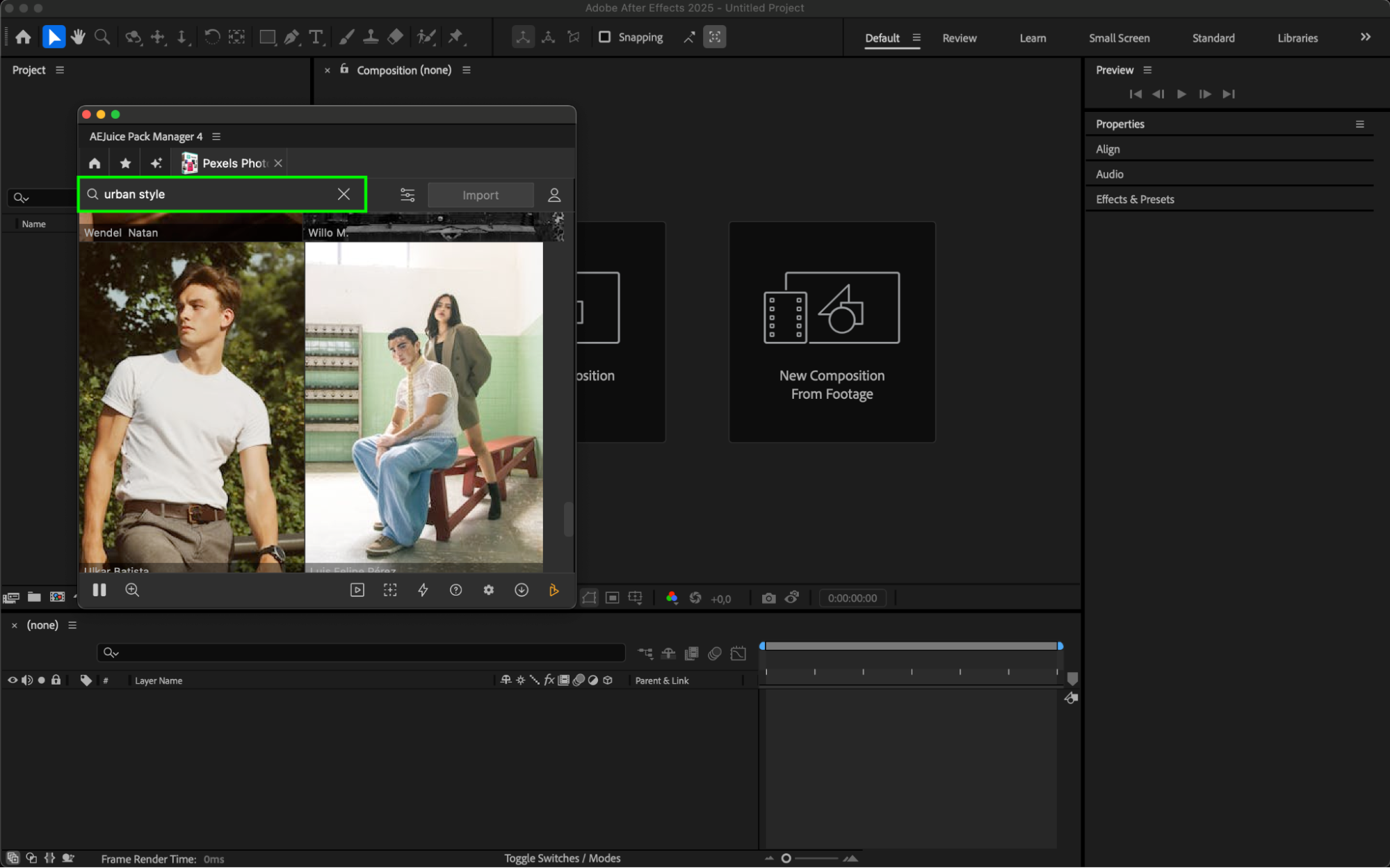Expand the hidden workspaces chevron

[x=1365, y=38]
